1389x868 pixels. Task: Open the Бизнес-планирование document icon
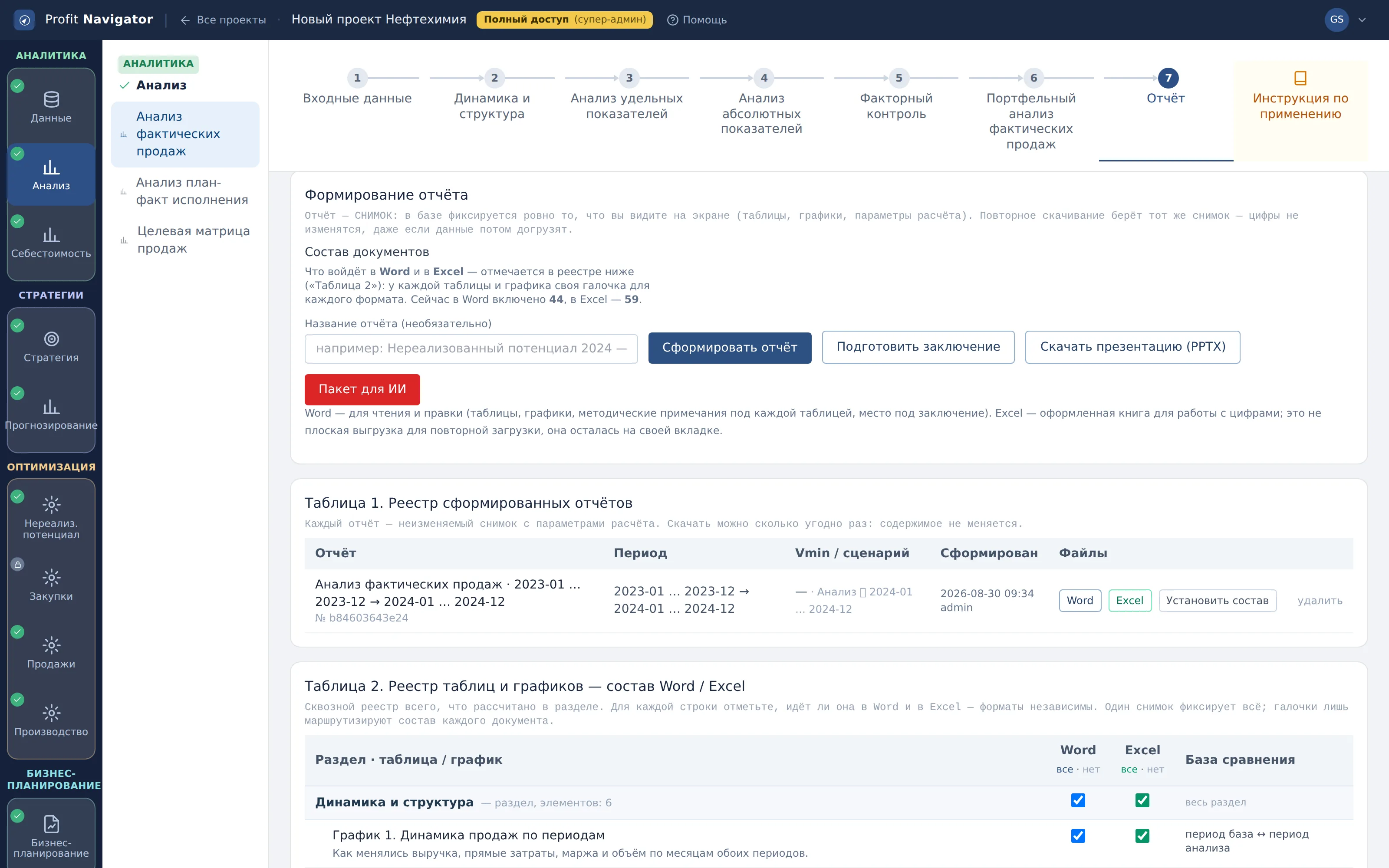(51, 824)
